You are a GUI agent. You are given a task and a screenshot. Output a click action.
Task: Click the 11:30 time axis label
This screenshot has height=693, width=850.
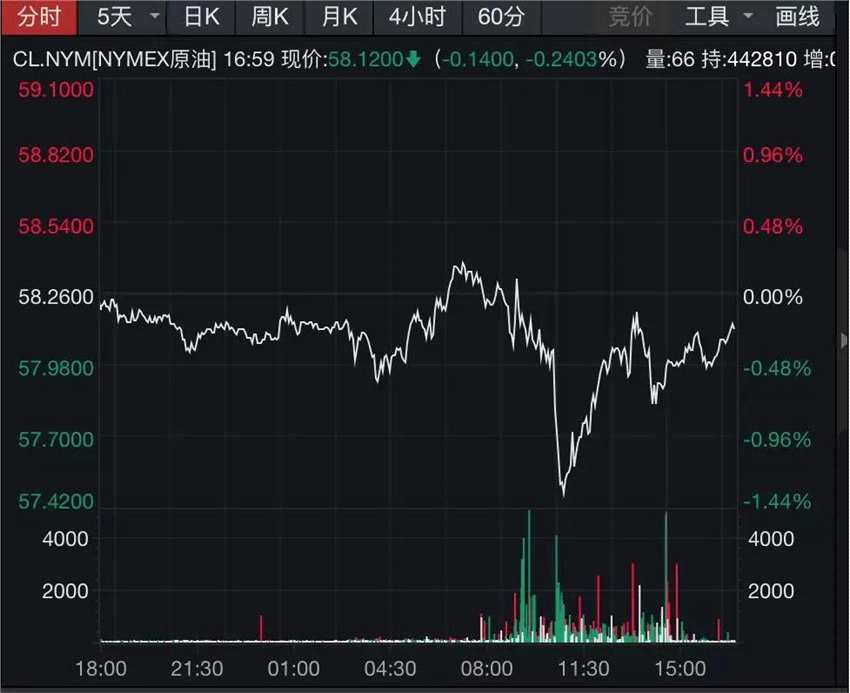[x=584, y=669]
